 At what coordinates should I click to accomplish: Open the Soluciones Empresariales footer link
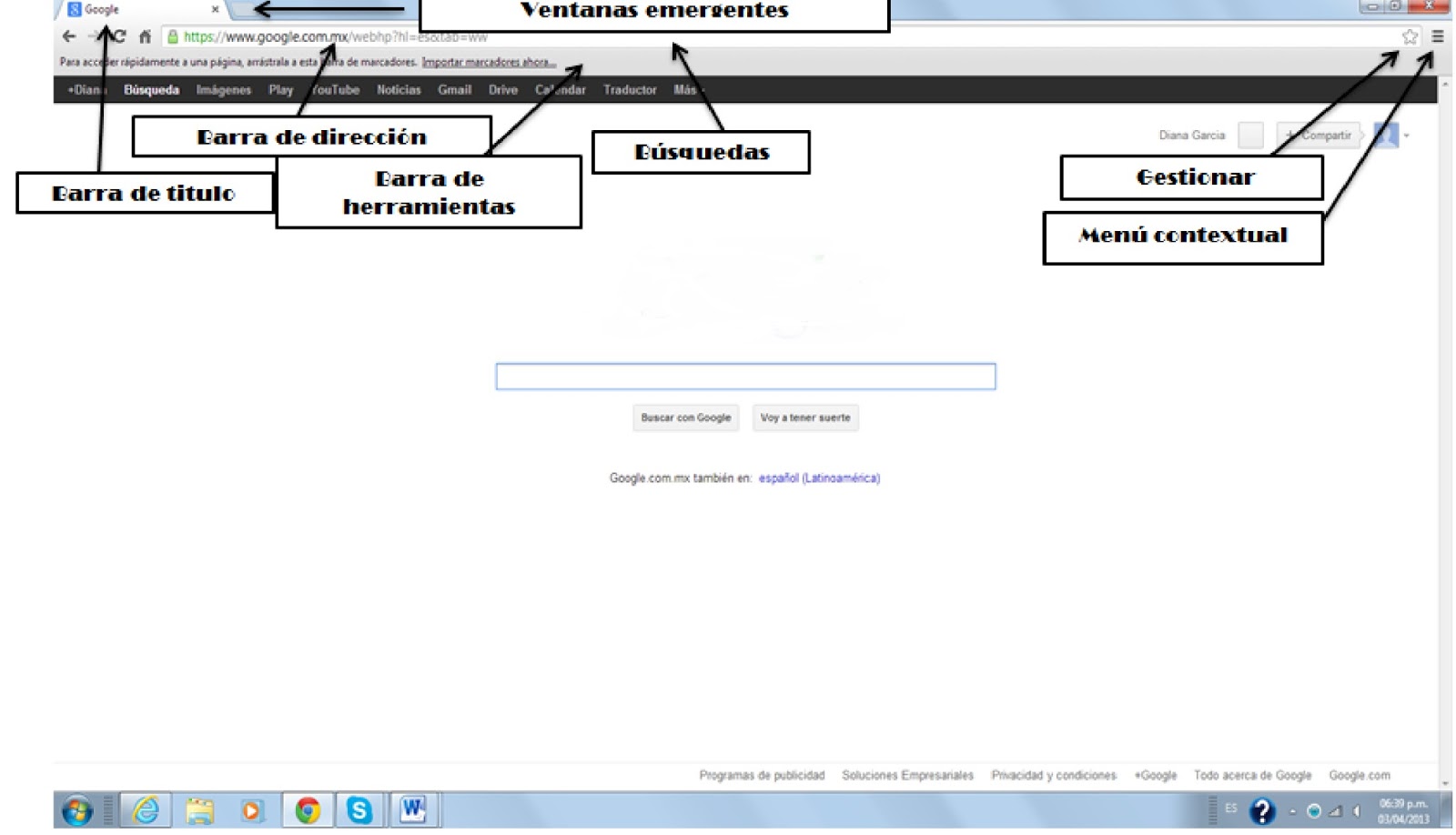(x=907, y=776)
